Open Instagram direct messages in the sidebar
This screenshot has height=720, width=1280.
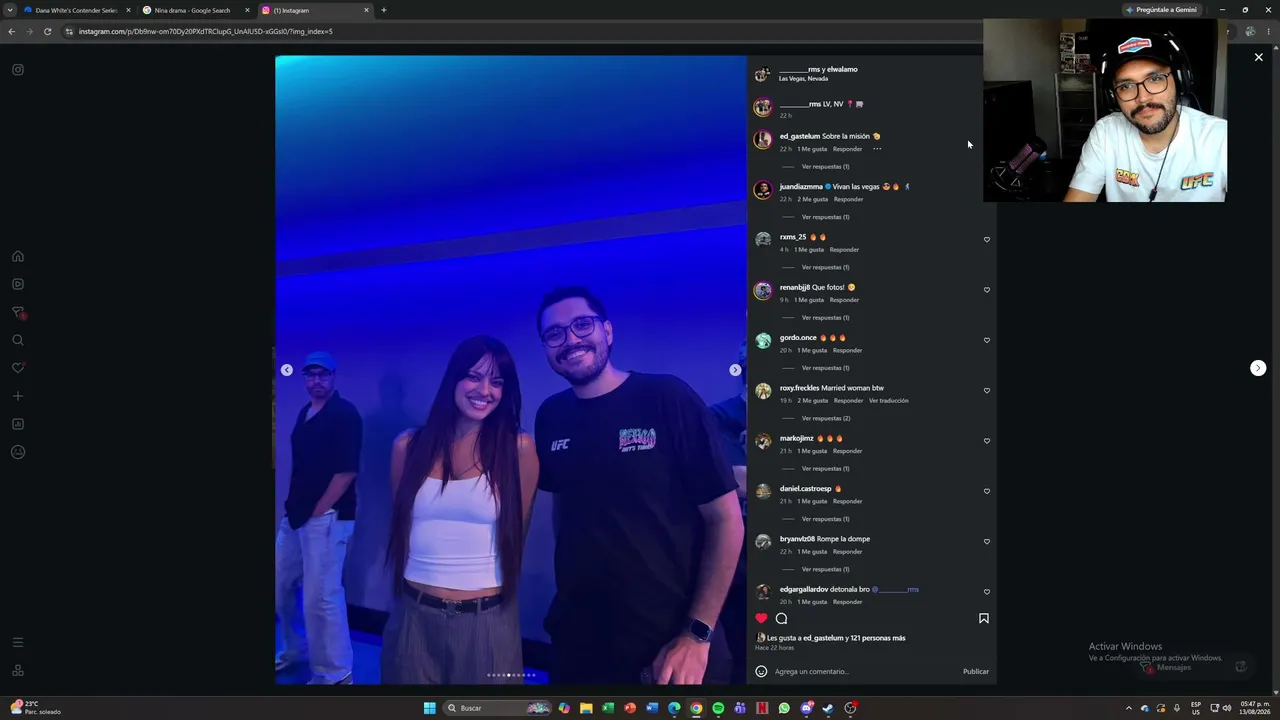[18, 313]
